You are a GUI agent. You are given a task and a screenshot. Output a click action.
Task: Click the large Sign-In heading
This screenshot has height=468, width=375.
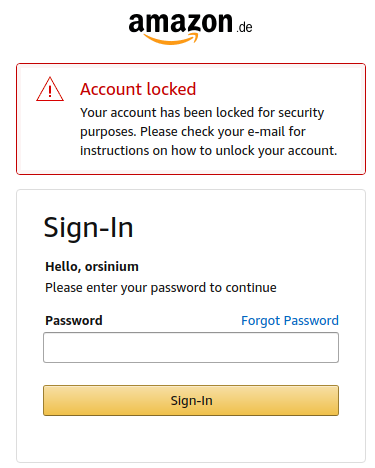88,228
